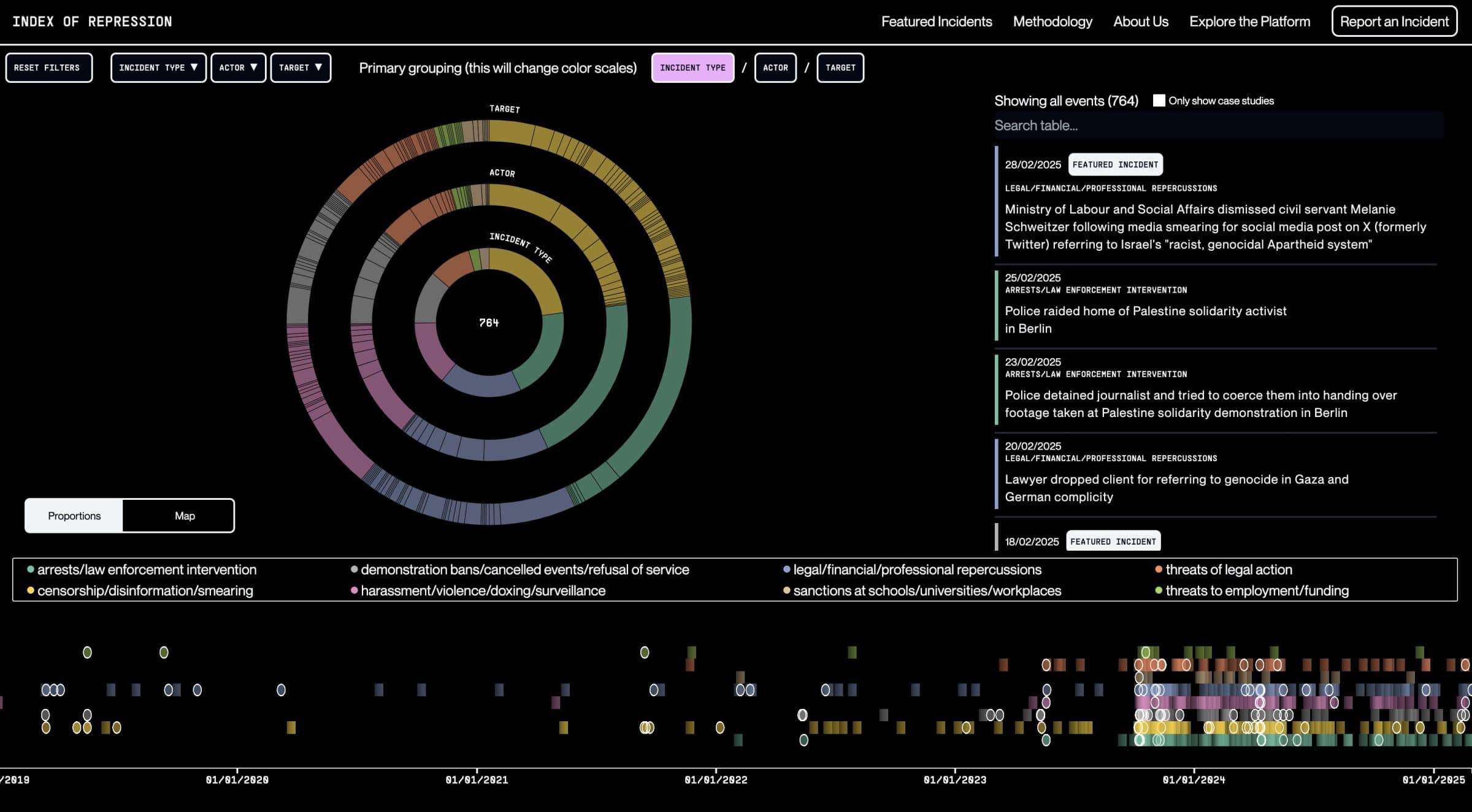
Task: Click the 'arrests/law enforcement intervention' legend dot
Action: pyautogui.click(x=31, y=569)
